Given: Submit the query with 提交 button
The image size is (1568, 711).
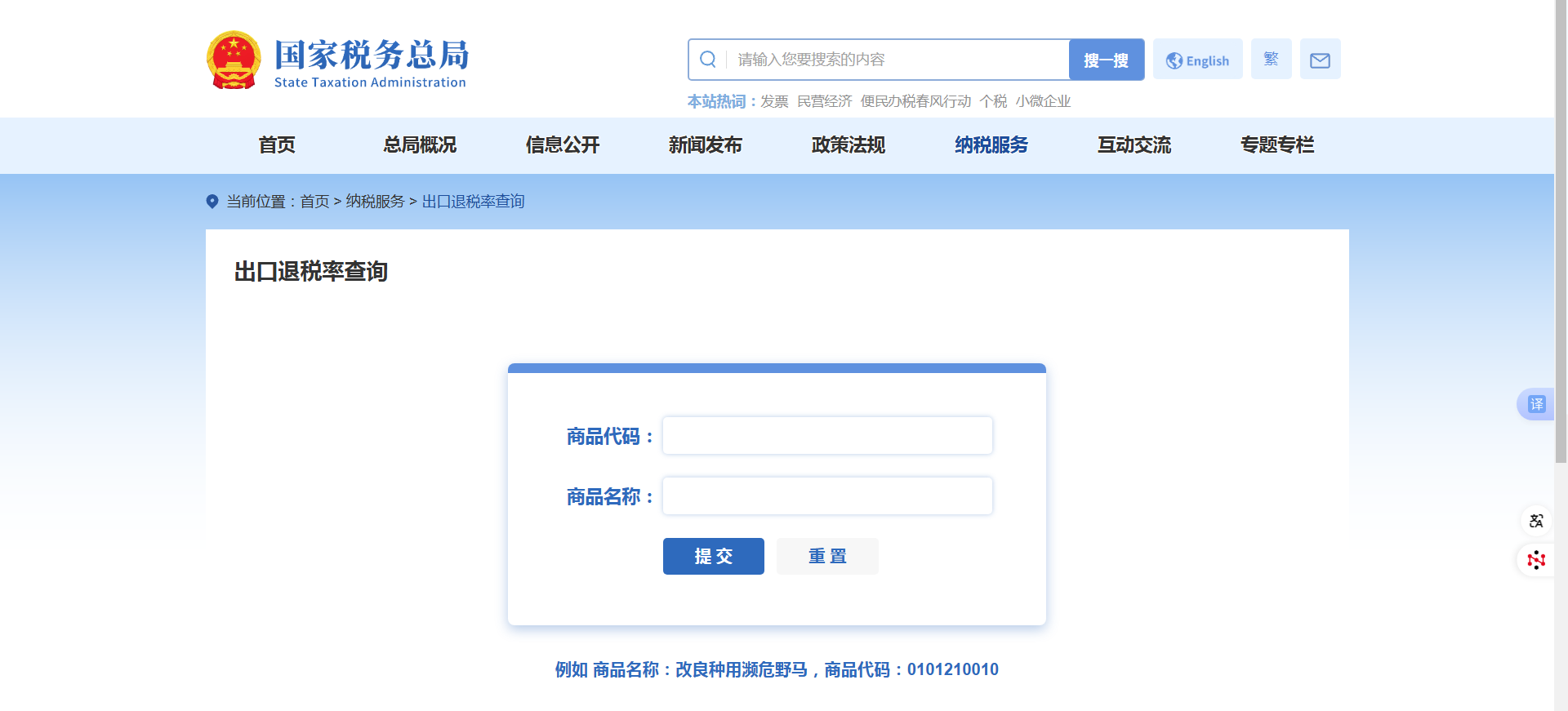Looking at the screenshot, I should (713, 556).
